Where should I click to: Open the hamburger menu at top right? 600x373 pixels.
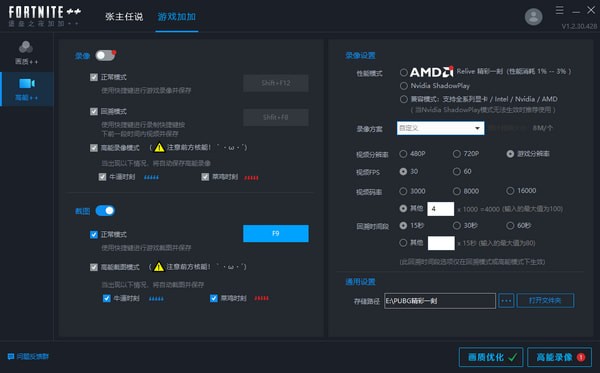coord(559,10)
